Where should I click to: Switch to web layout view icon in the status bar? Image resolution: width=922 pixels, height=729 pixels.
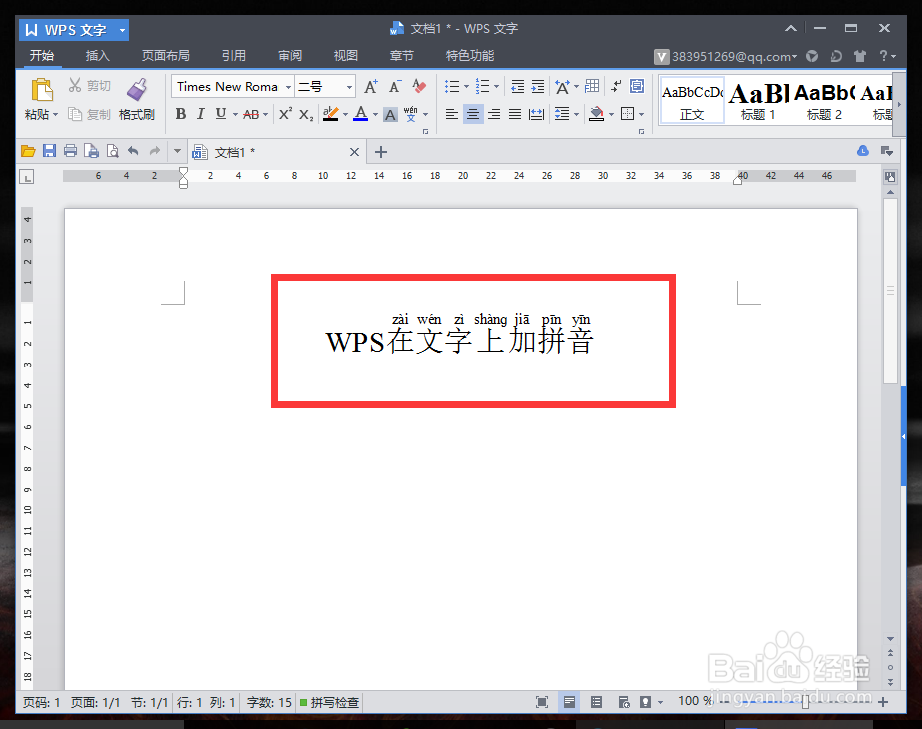624,701
